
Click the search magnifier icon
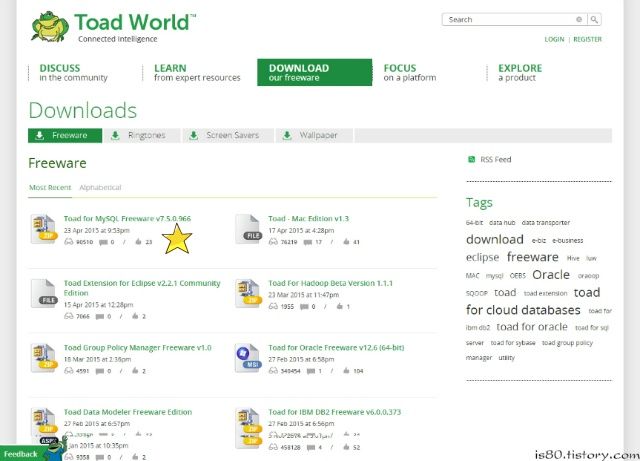[x=594, y=19]
